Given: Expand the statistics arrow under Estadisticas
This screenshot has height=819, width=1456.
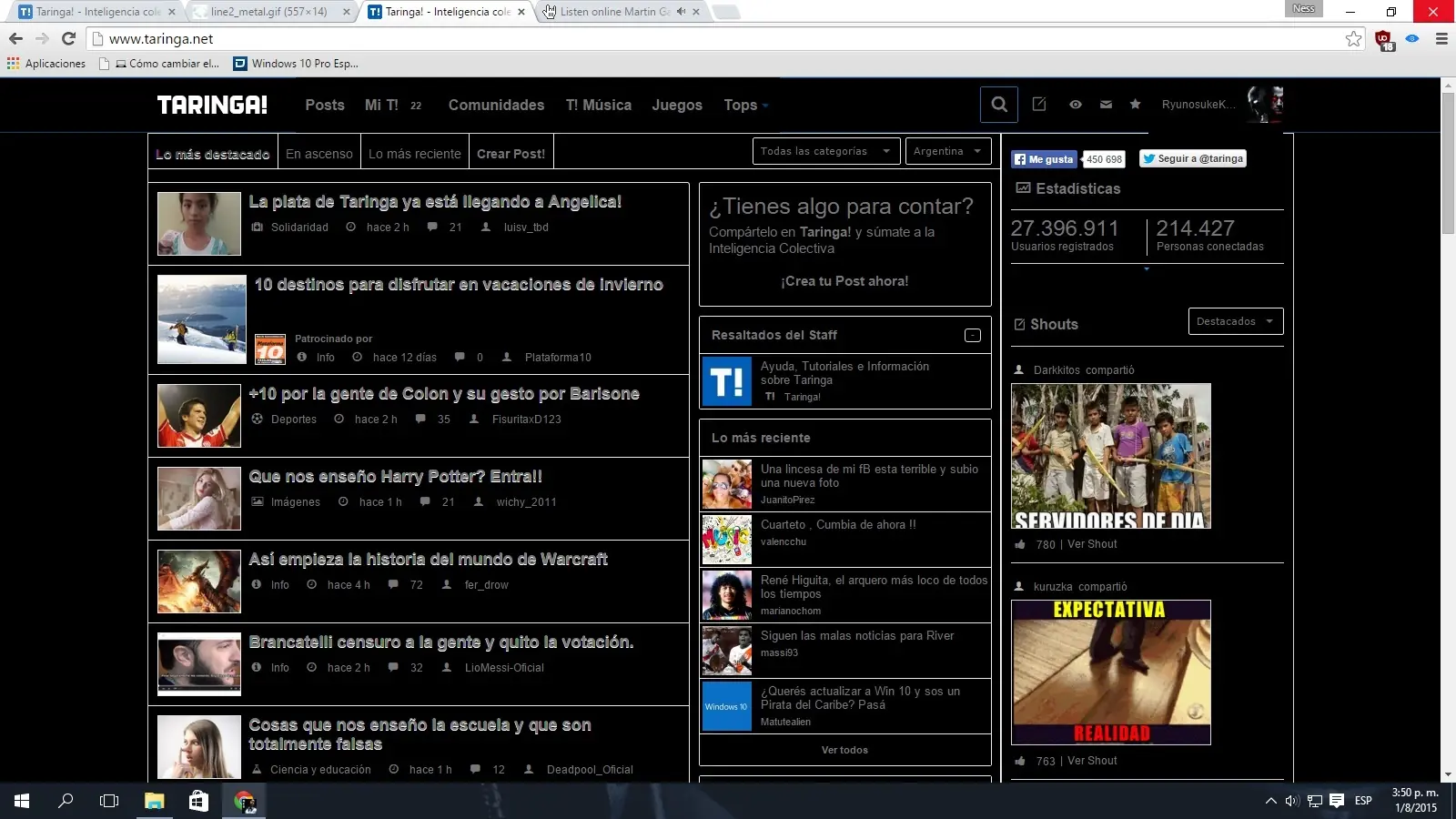Looking at the screenshot, I should (x=1147, y=269).
